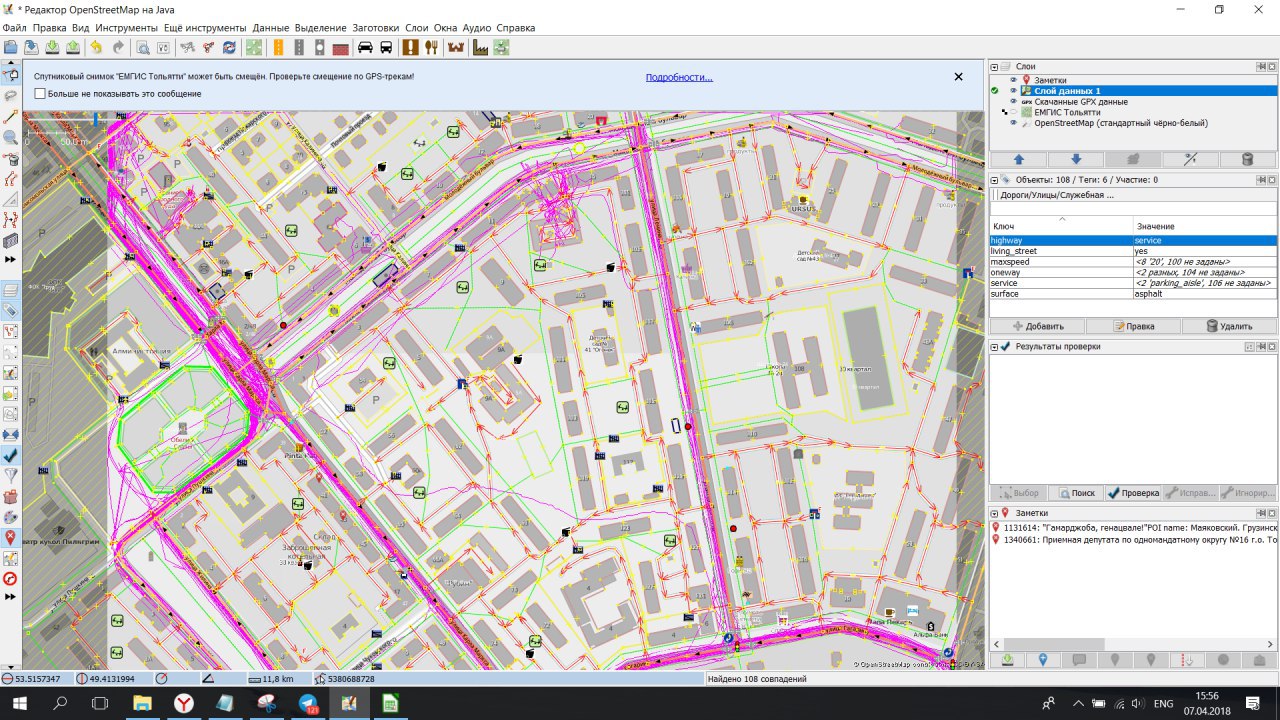
Task: Click the Добавить tag button
Action: [x=1037, y=326]
